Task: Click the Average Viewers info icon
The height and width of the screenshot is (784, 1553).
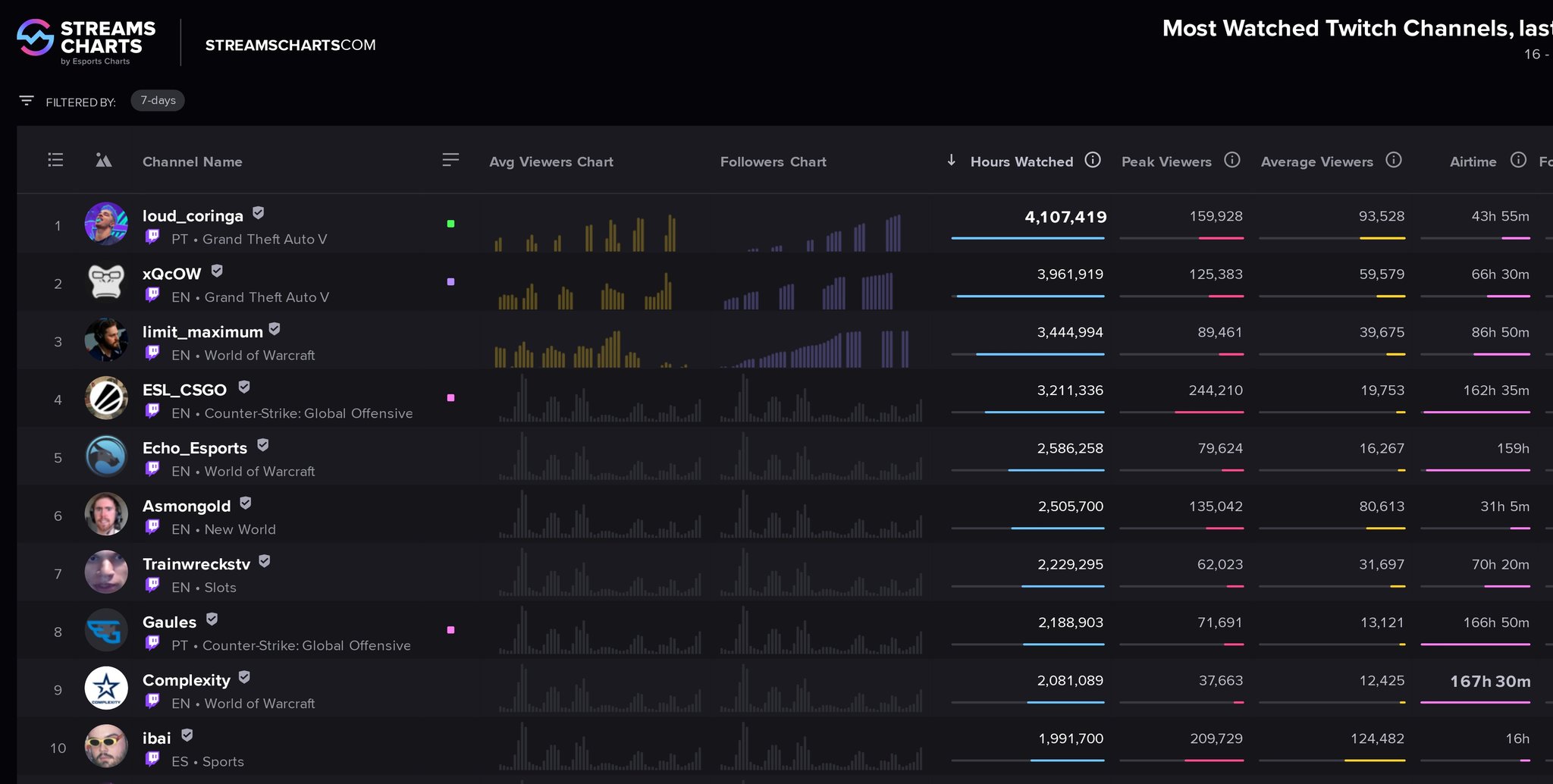Action: [x=1394, y=159]
